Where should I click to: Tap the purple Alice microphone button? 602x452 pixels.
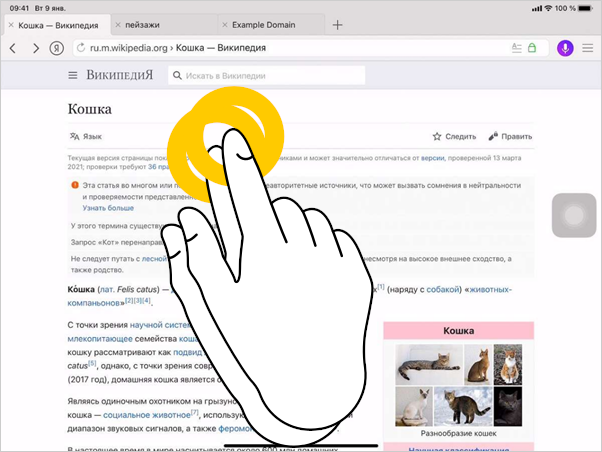click(565, 48)
